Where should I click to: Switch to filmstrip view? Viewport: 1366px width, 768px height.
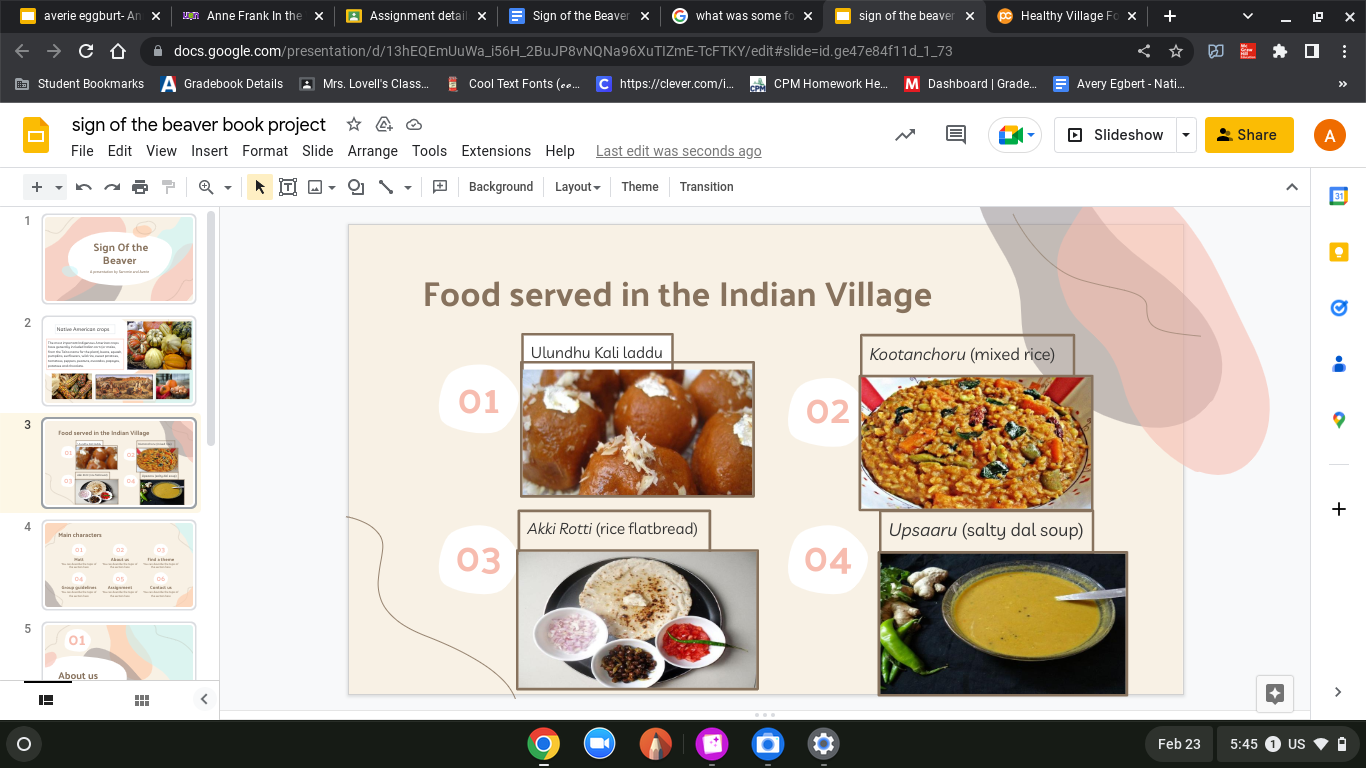pyautogui.click(x=46, y=700)
